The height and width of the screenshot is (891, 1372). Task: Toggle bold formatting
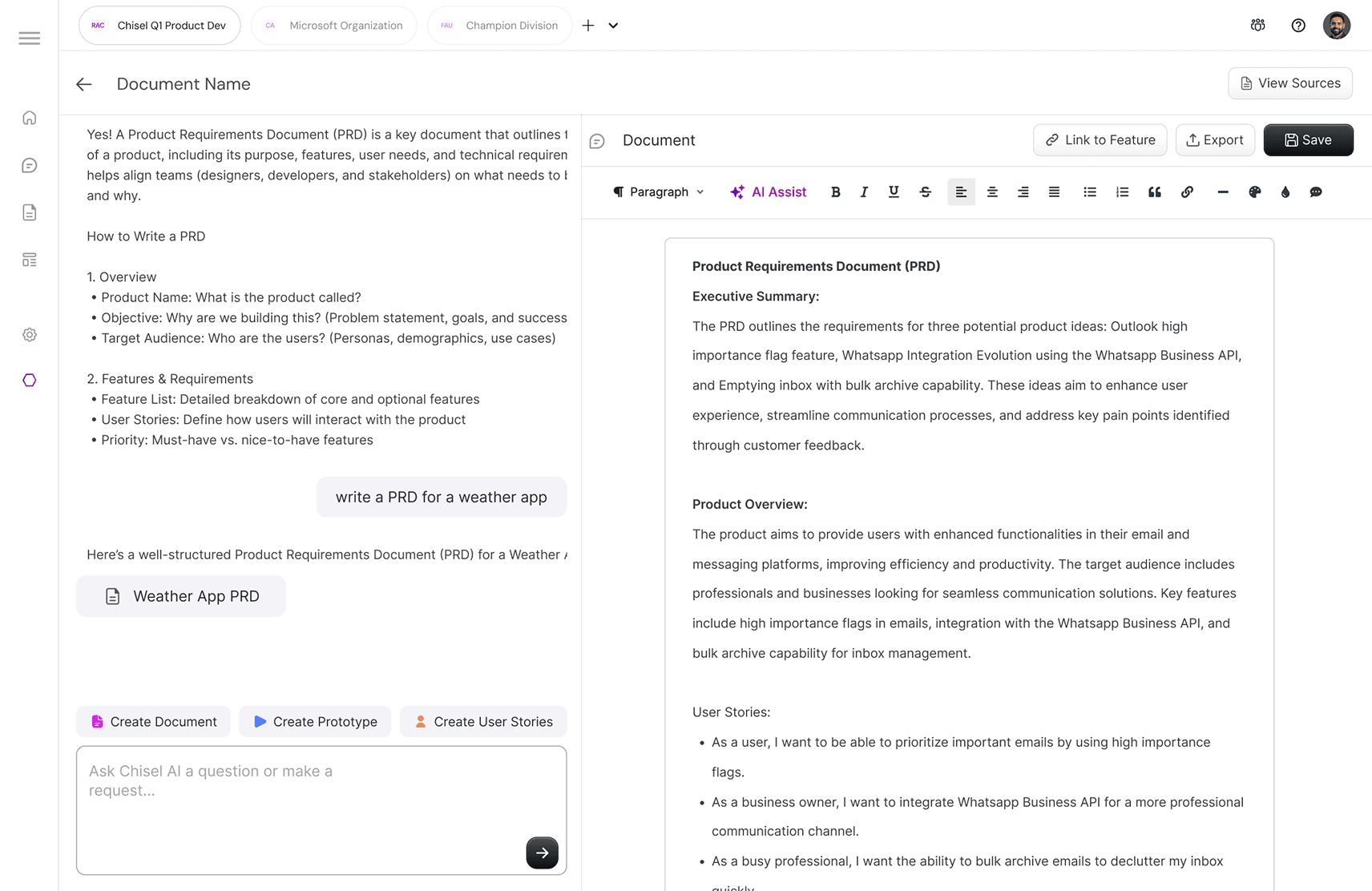click(x=835, y=192)
